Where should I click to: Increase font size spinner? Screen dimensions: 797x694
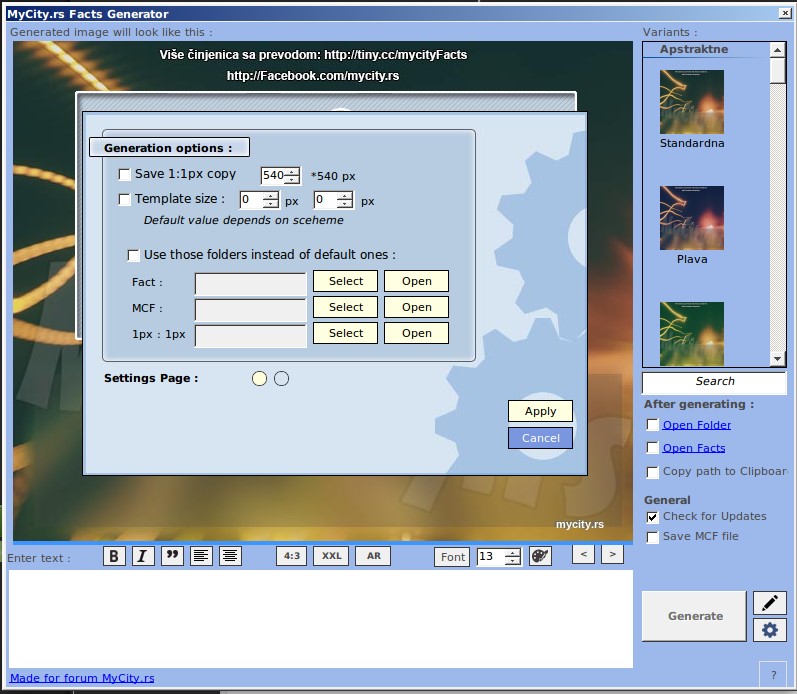coord(513,553)
